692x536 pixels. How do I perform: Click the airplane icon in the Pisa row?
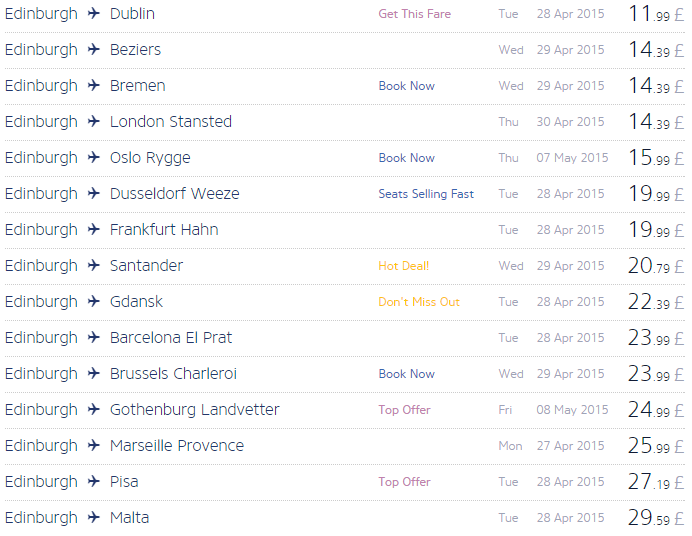pos(94,481)
